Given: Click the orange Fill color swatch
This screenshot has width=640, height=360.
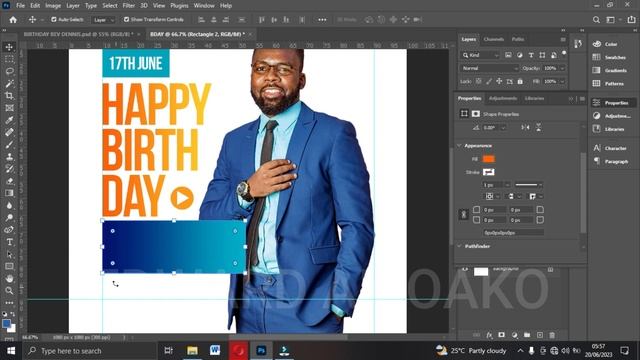Looking at the screenshot, I should 489,159.
